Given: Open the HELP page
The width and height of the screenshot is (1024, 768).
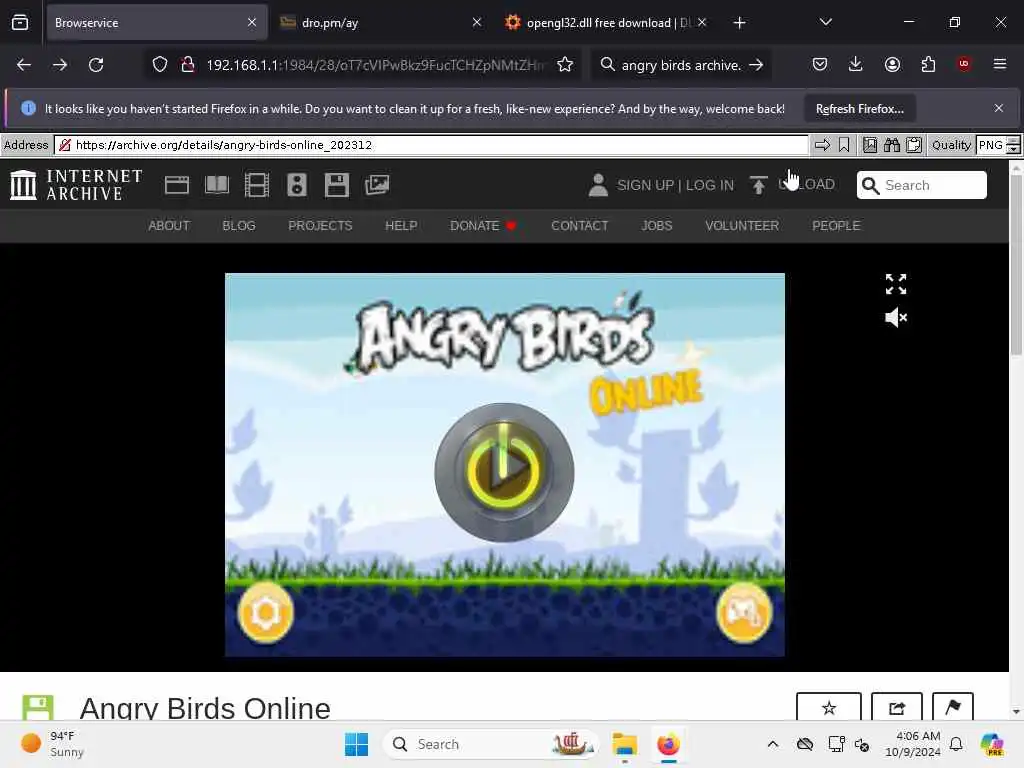Looking at the screenshot, I should [401, 226].
